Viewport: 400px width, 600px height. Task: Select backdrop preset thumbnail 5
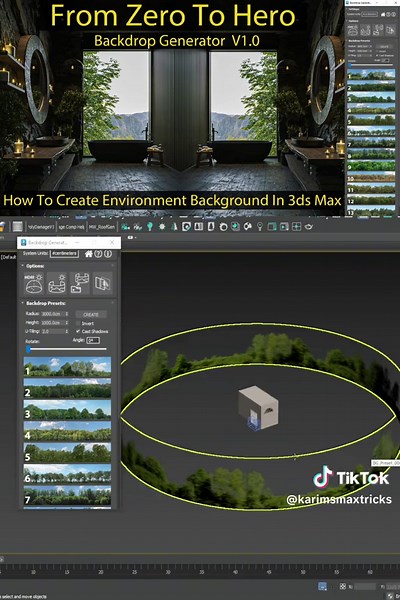(67, 452)
